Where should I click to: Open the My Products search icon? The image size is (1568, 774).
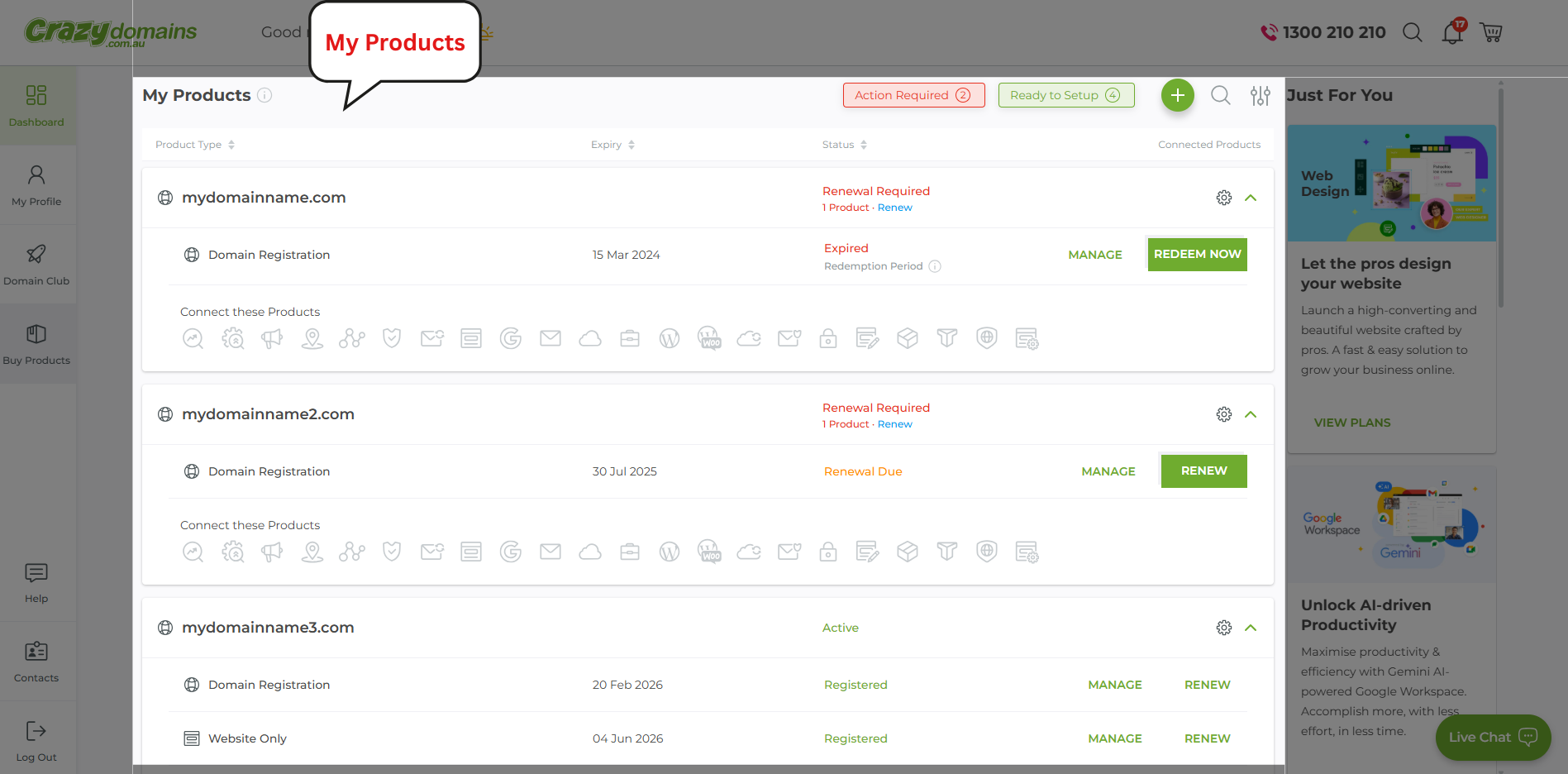click(x=1221, y=95)
